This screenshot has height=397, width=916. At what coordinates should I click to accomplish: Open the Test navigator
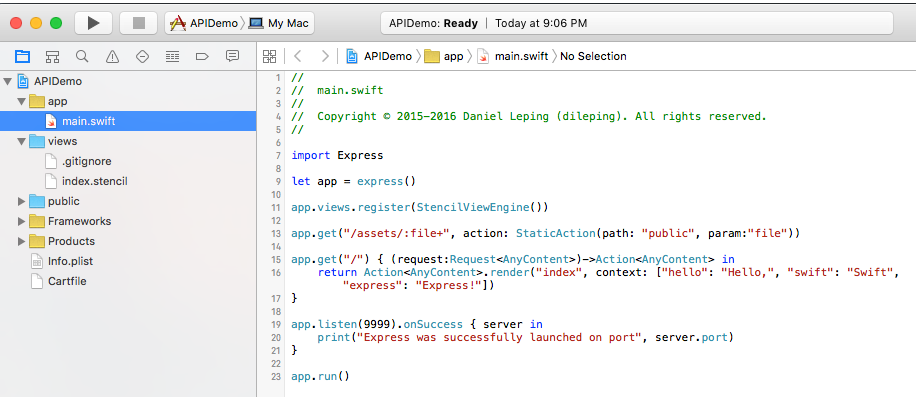[x=142, y=57]
